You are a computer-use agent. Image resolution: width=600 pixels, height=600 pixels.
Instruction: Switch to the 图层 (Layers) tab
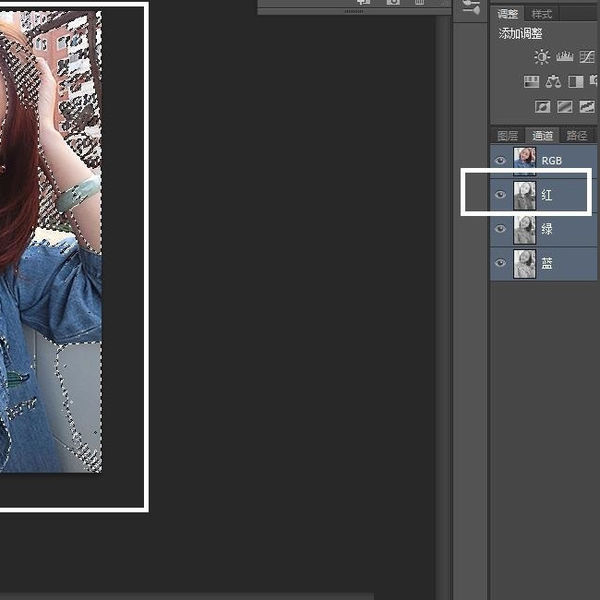point(508,136)
